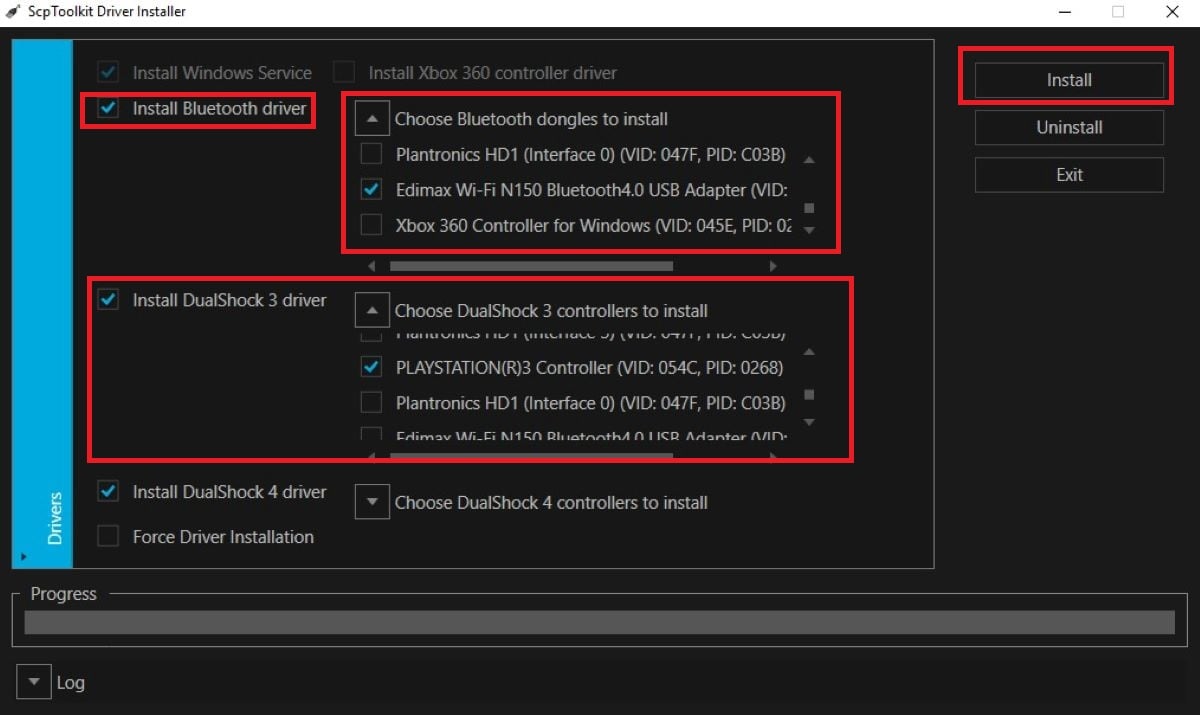This screenshot has width=1200, height=715.
Task: Uncheck Install Bluetooth driver checkbox
Action: (109, 108)
